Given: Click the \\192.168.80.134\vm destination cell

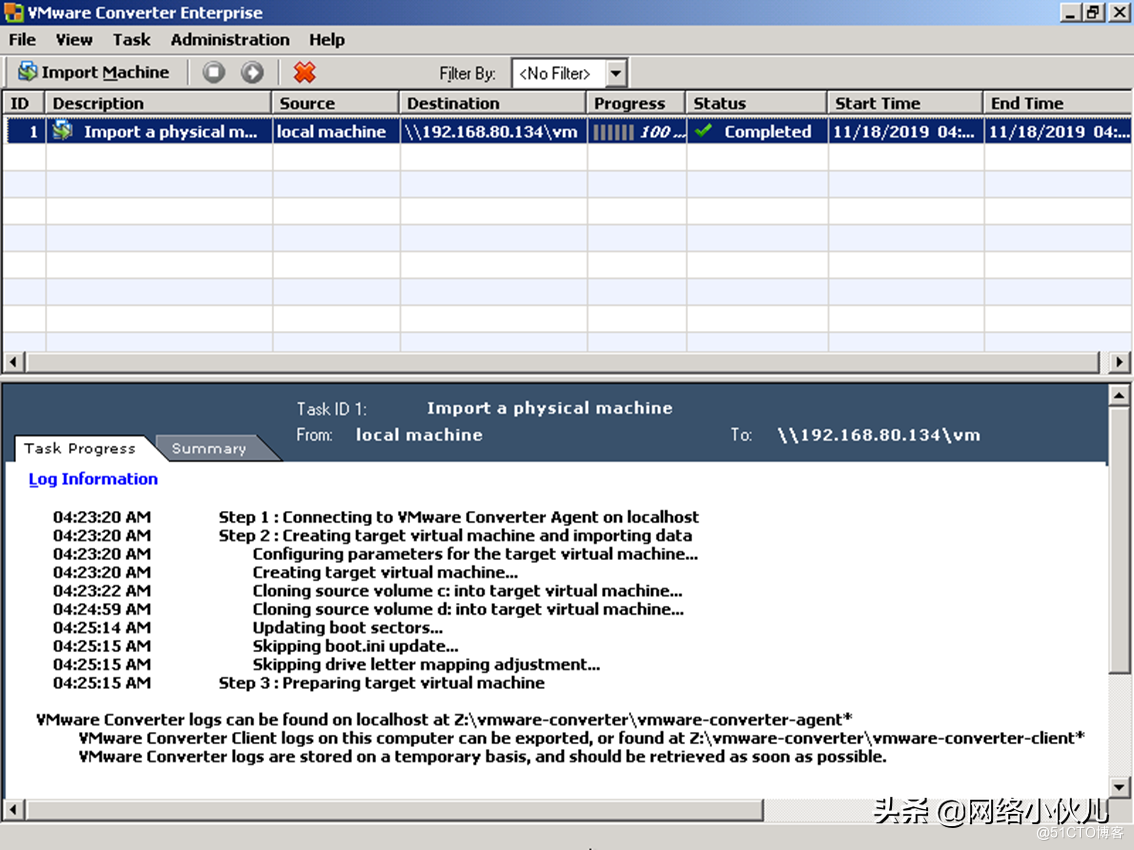Looking at the screenshot, I should pyautogui.click(x=491, y=132).
